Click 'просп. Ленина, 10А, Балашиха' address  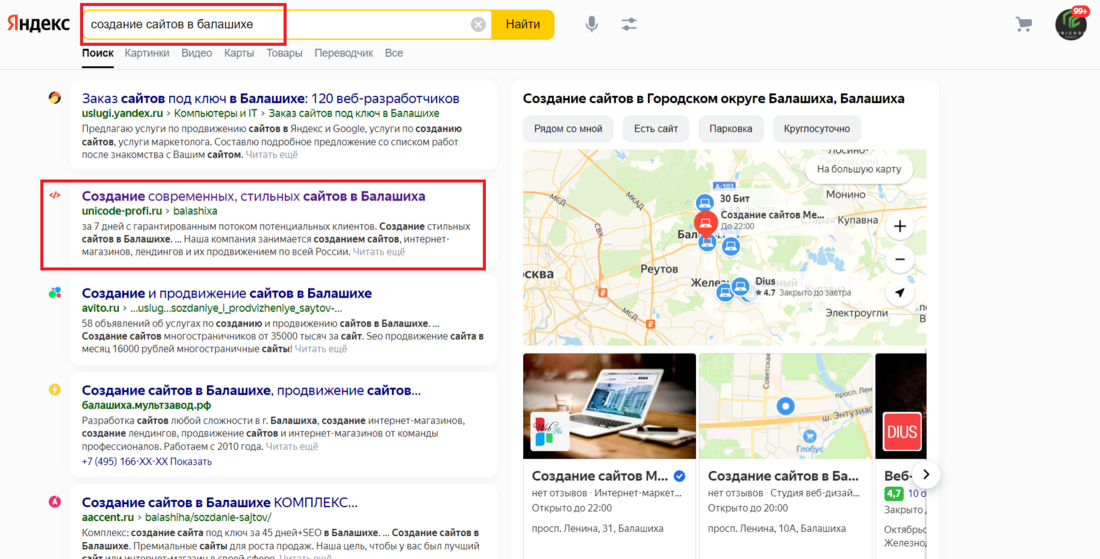[x=777, y=528]
